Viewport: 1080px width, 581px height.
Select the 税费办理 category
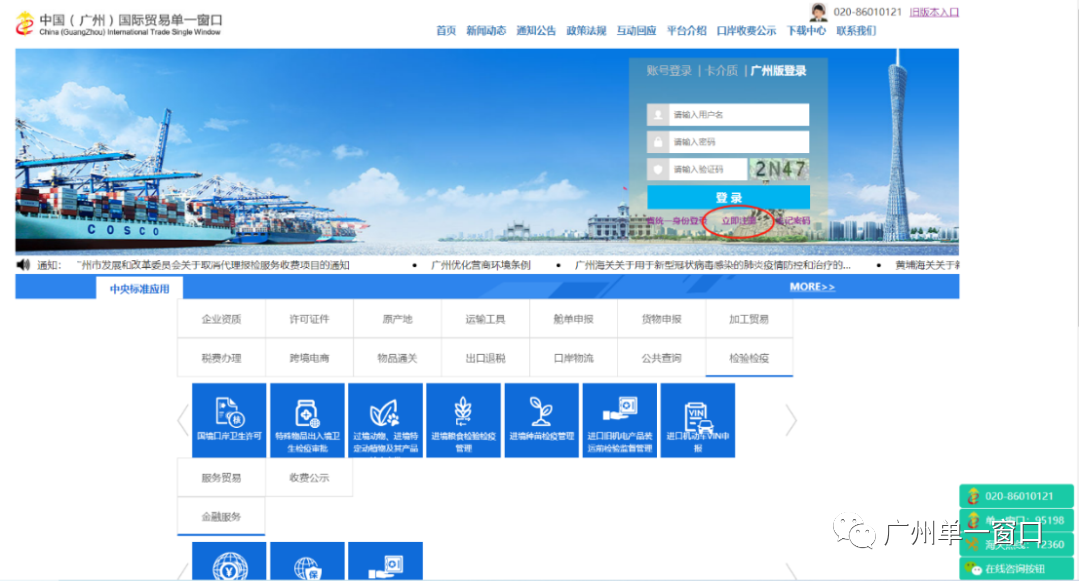point(221,358)
